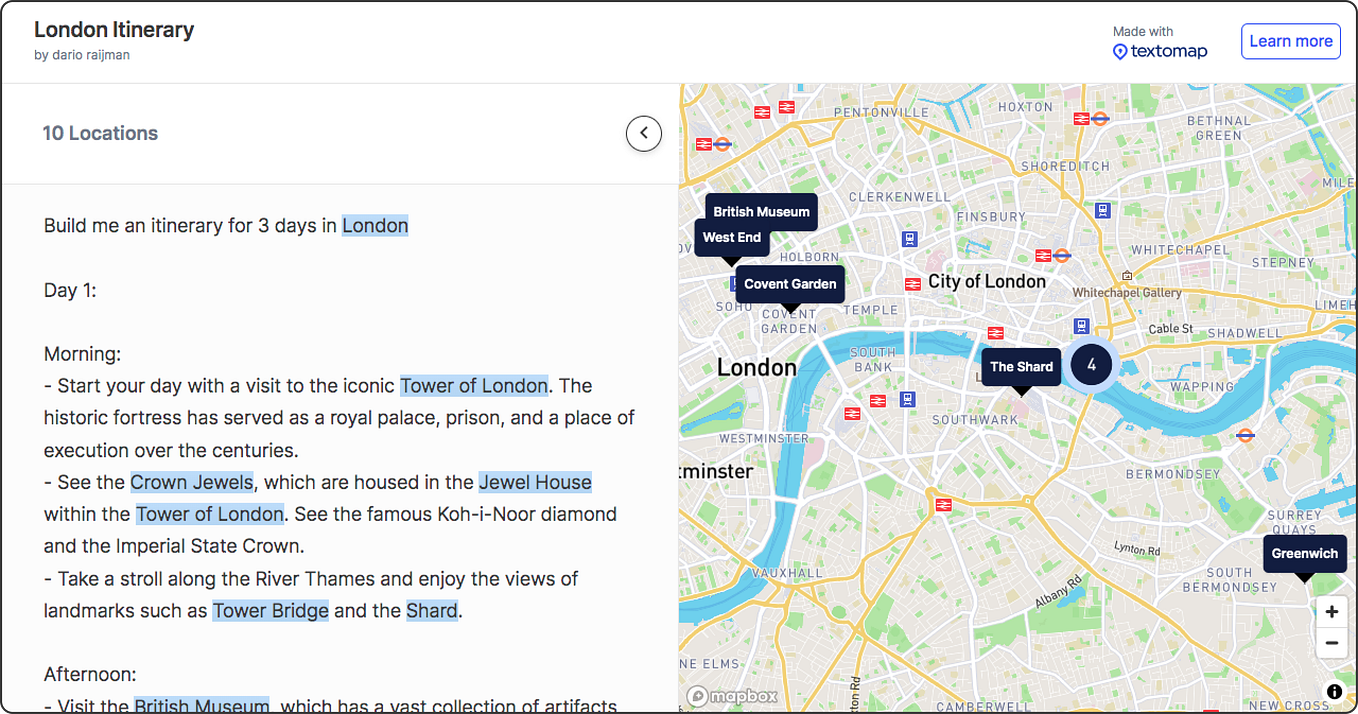Click the highlighted Tower Bridge text

[271, 610]
